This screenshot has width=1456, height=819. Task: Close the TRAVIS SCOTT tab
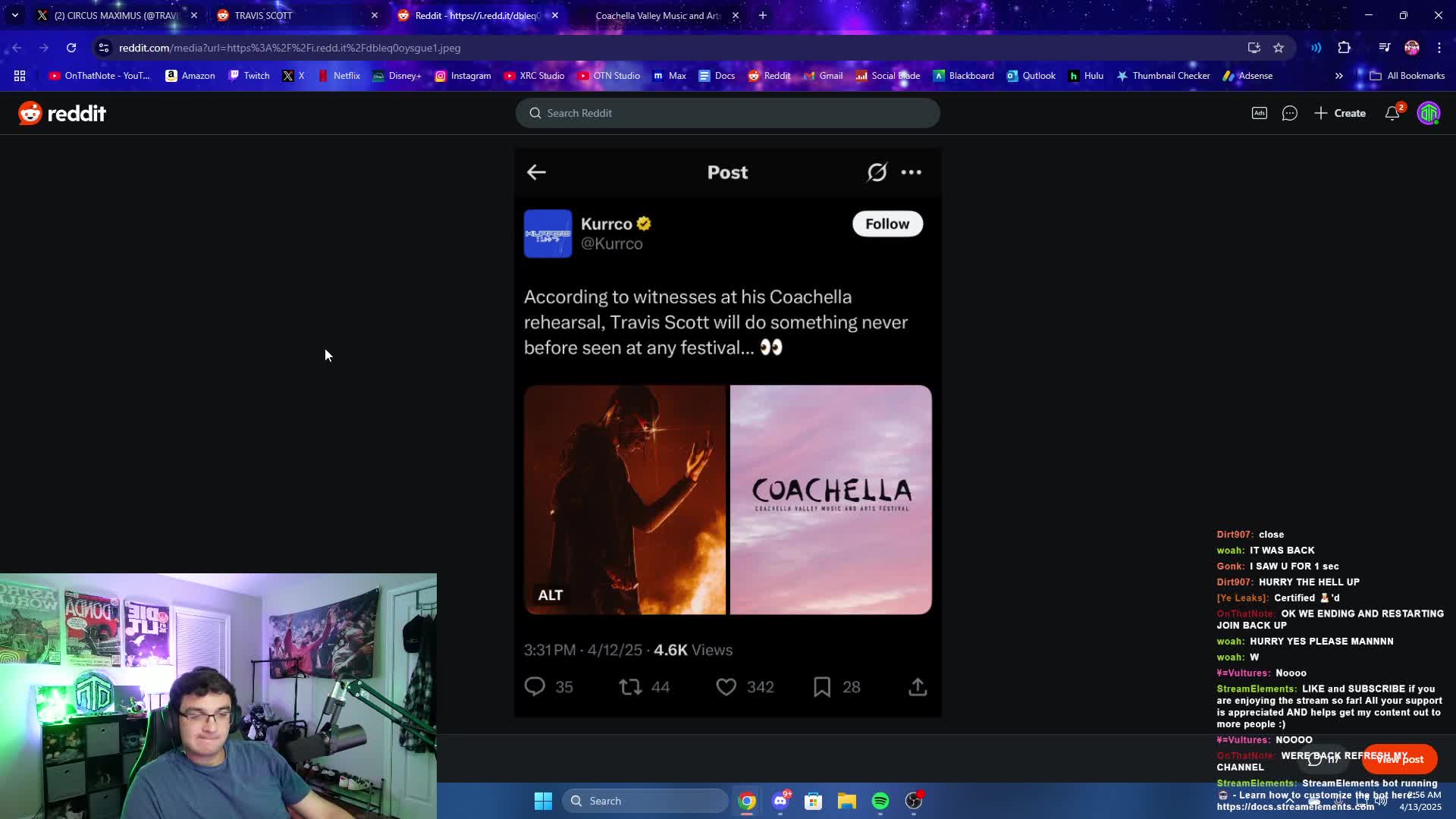(375, 15)
